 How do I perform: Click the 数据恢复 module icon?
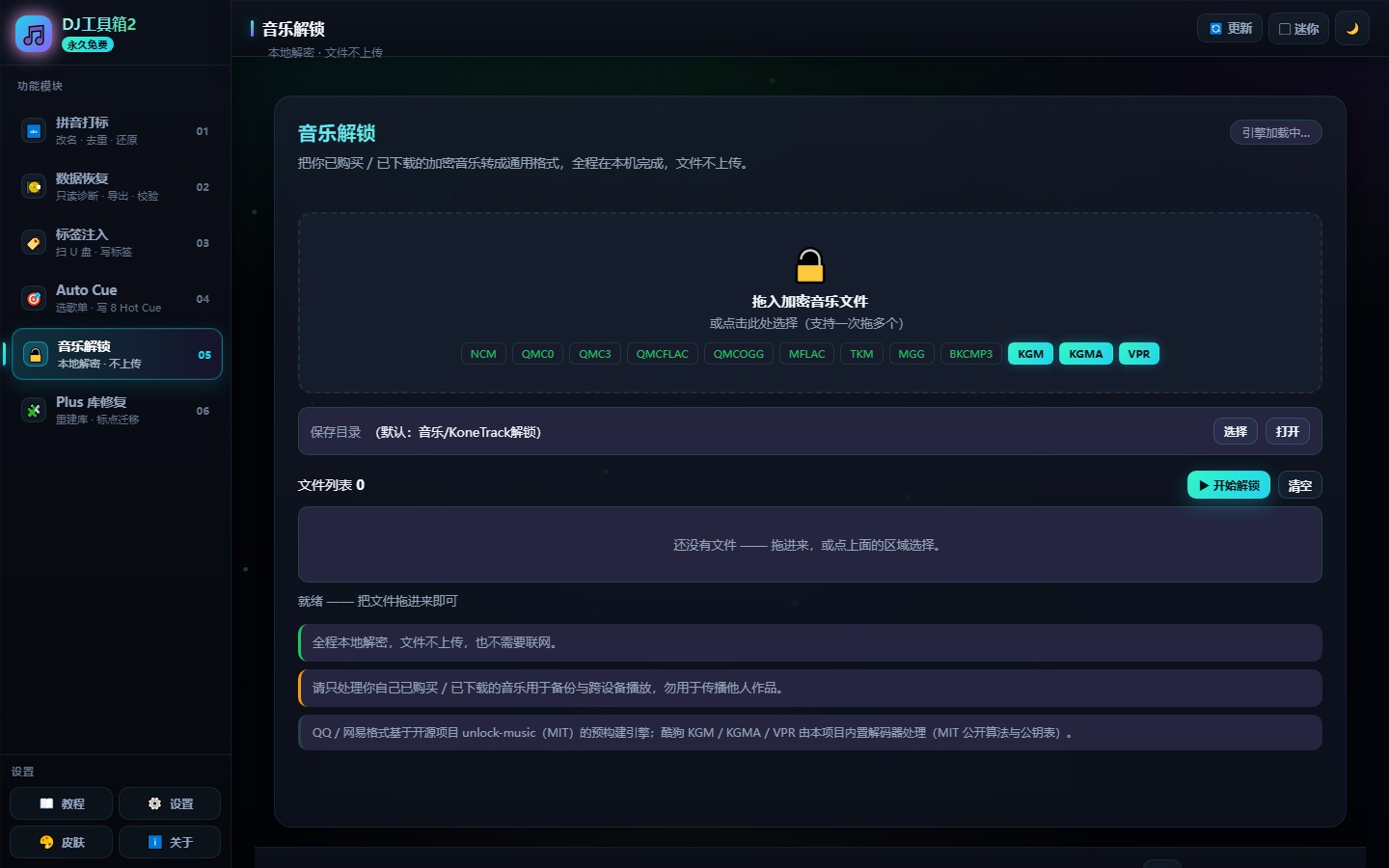[x=34, y=186]
